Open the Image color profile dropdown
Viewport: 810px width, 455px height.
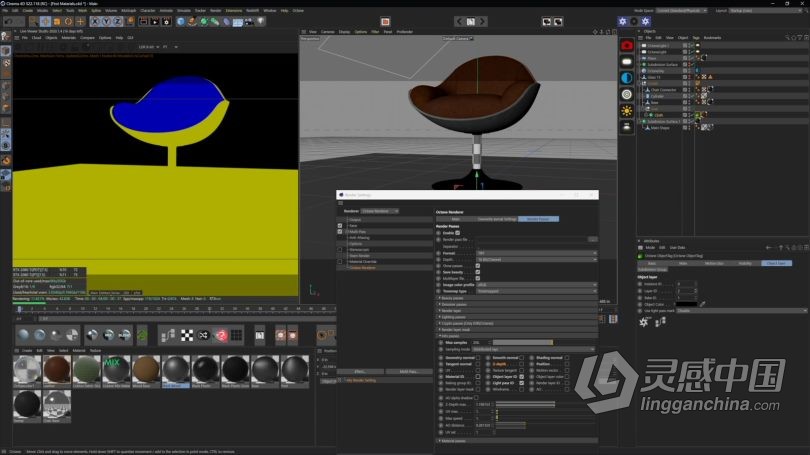point(537,285)
